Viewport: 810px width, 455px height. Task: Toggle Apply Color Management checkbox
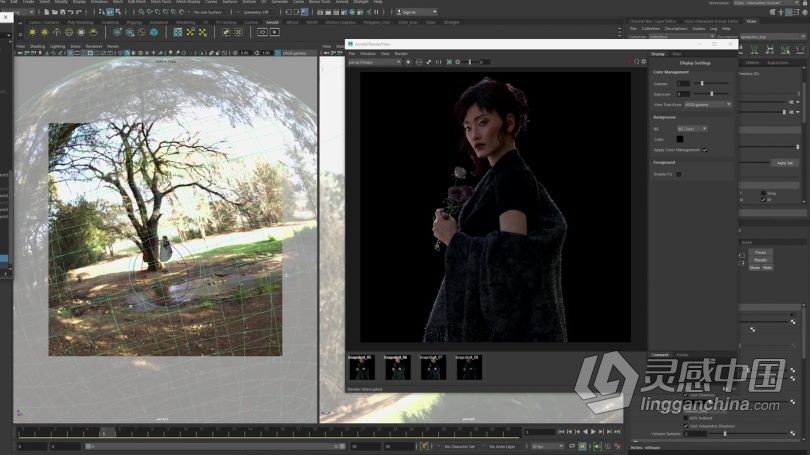point(705,150)
